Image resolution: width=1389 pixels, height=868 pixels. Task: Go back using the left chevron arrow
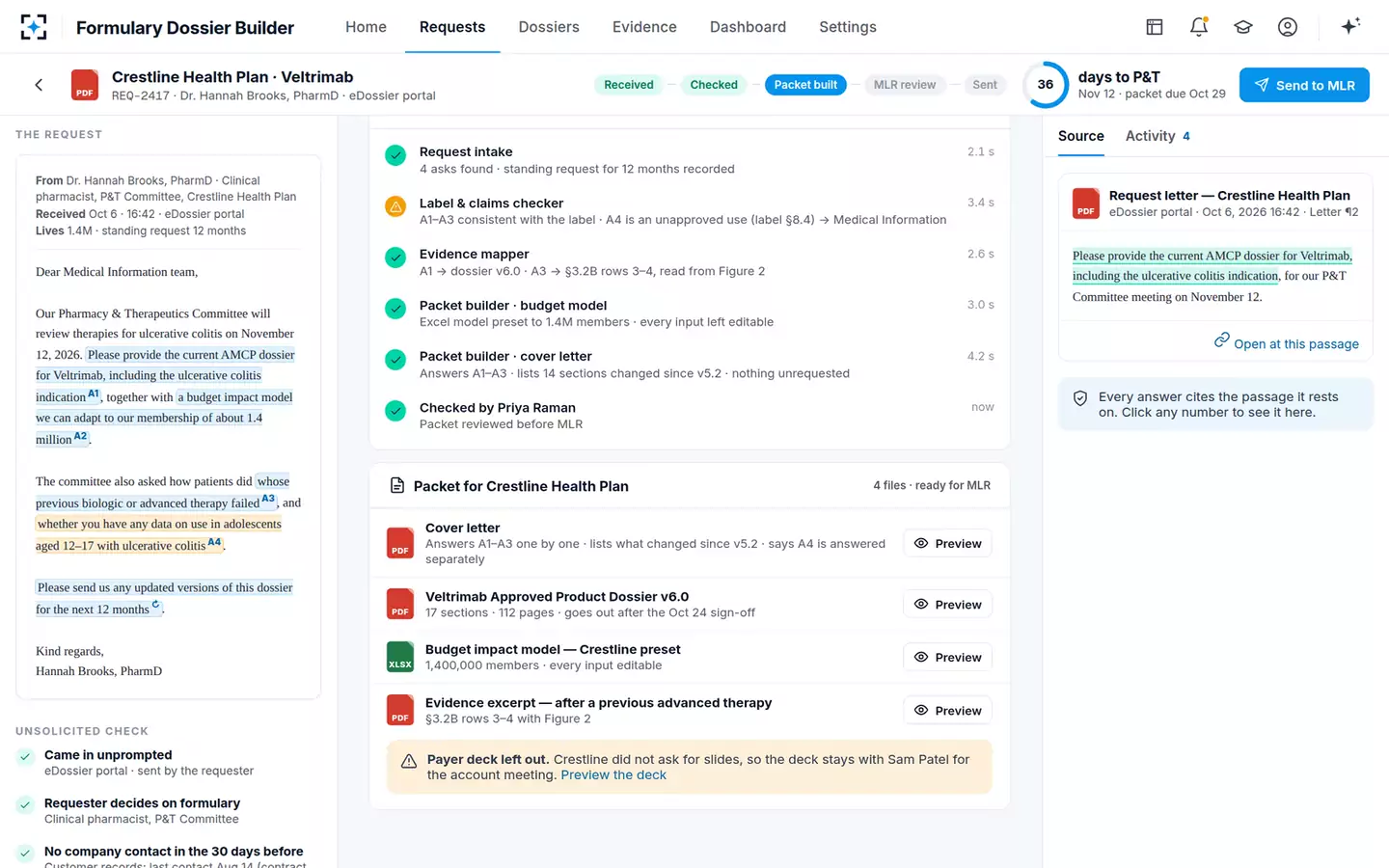39,85
